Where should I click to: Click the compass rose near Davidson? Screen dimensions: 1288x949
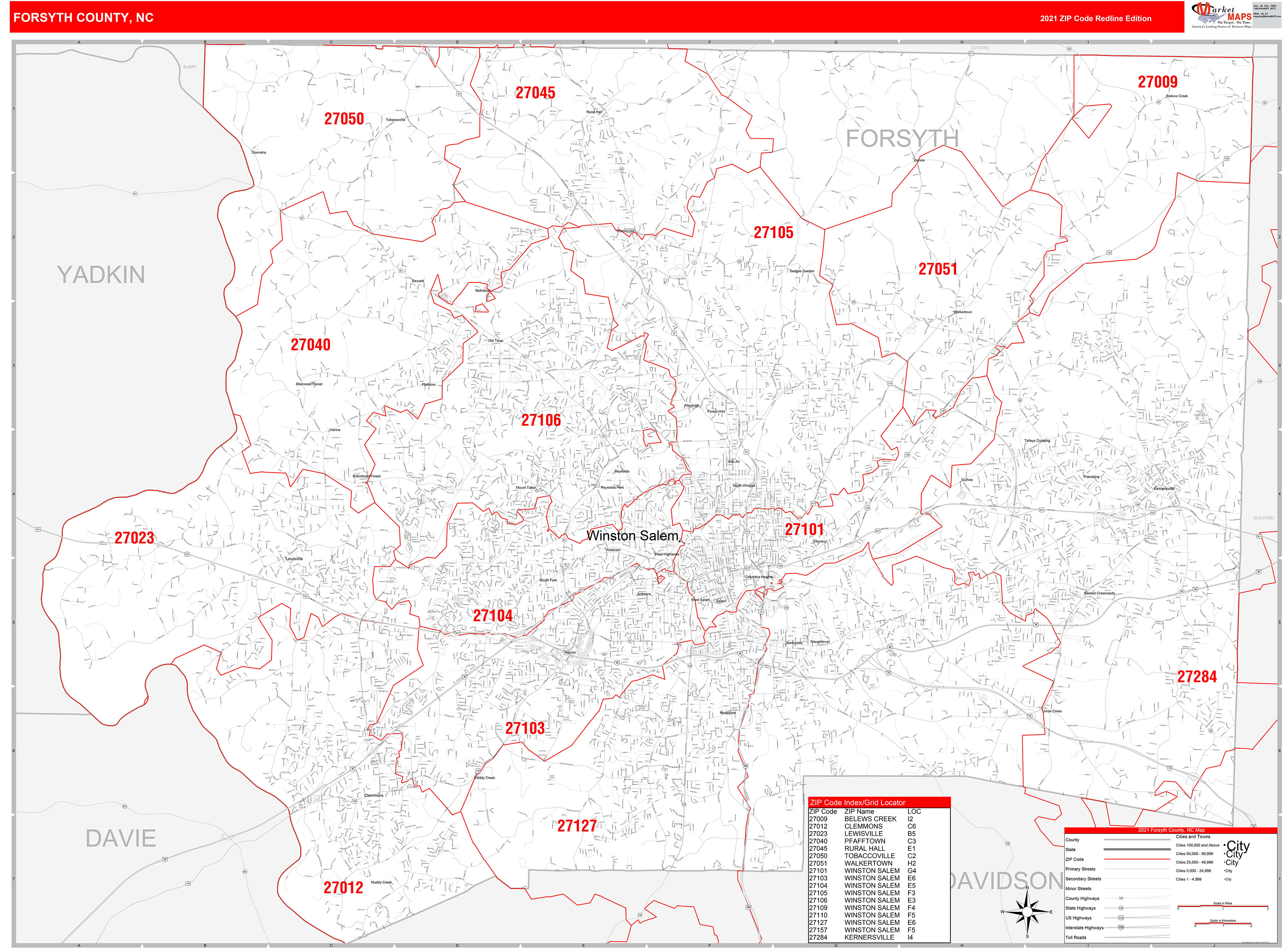(1027, 912)
